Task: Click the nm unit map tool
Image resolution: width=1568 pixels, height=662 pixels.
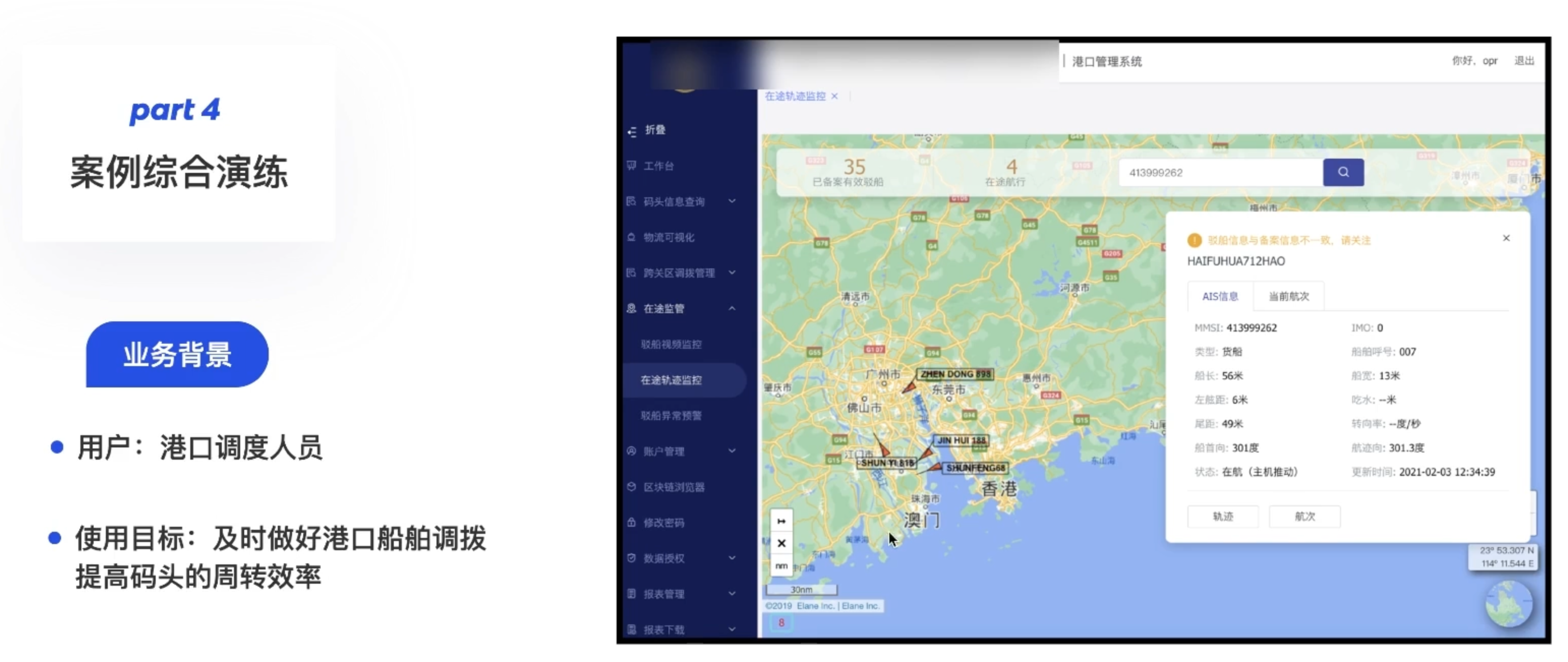Action: point(781,566)
